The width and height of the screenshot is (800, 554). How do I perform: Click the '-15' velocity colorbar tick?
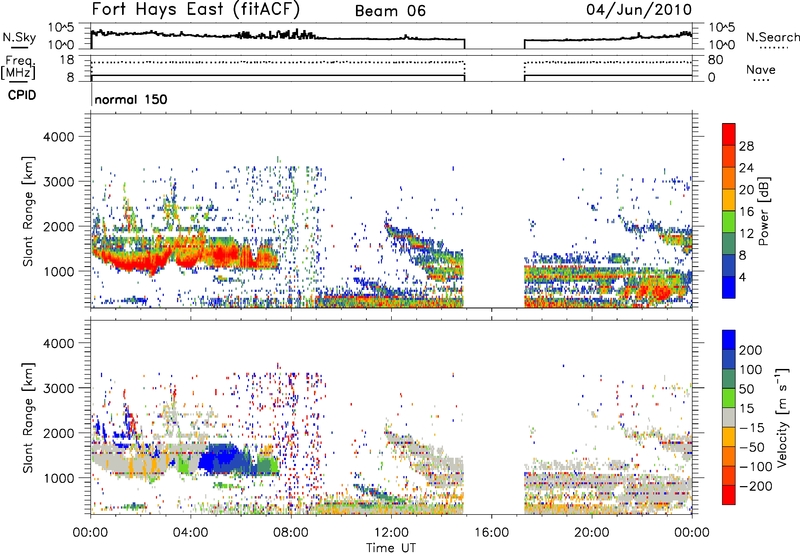click(751, 428)
